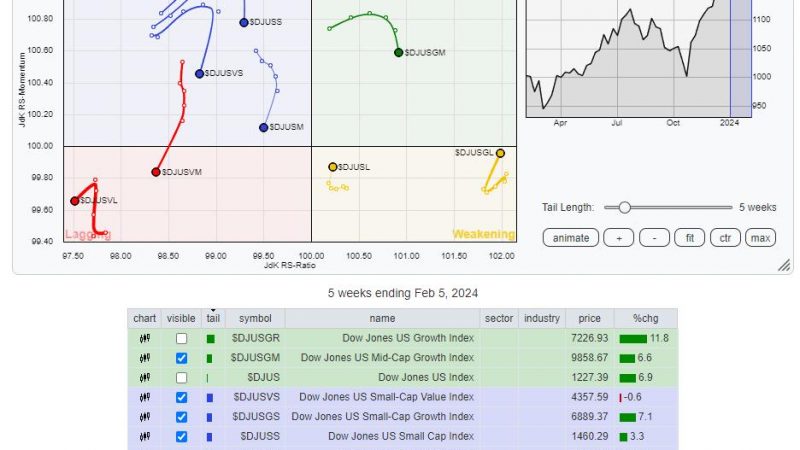The width and height of the screenshot is (800, 450).
Task: Adjust the Tail Length slider handle
Action: point(624,207)
